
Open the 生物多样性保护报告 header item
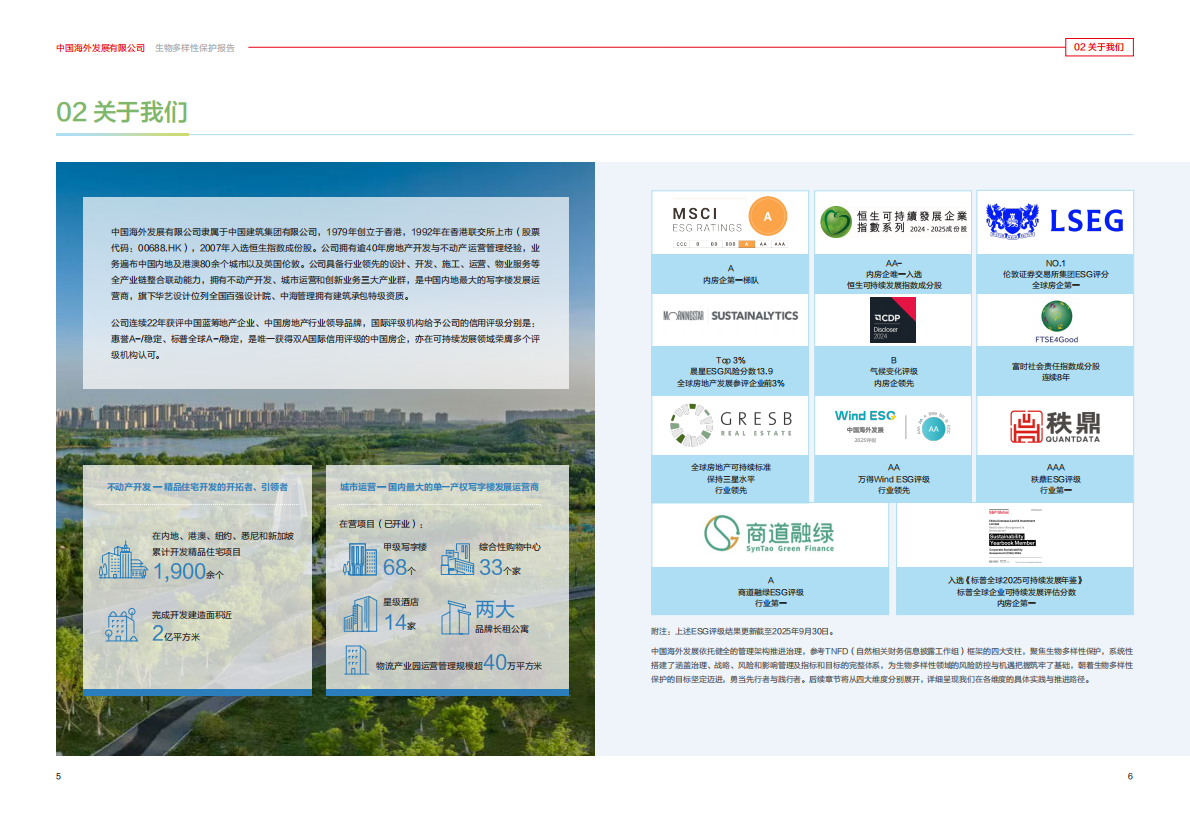click(x=192, y=46)
